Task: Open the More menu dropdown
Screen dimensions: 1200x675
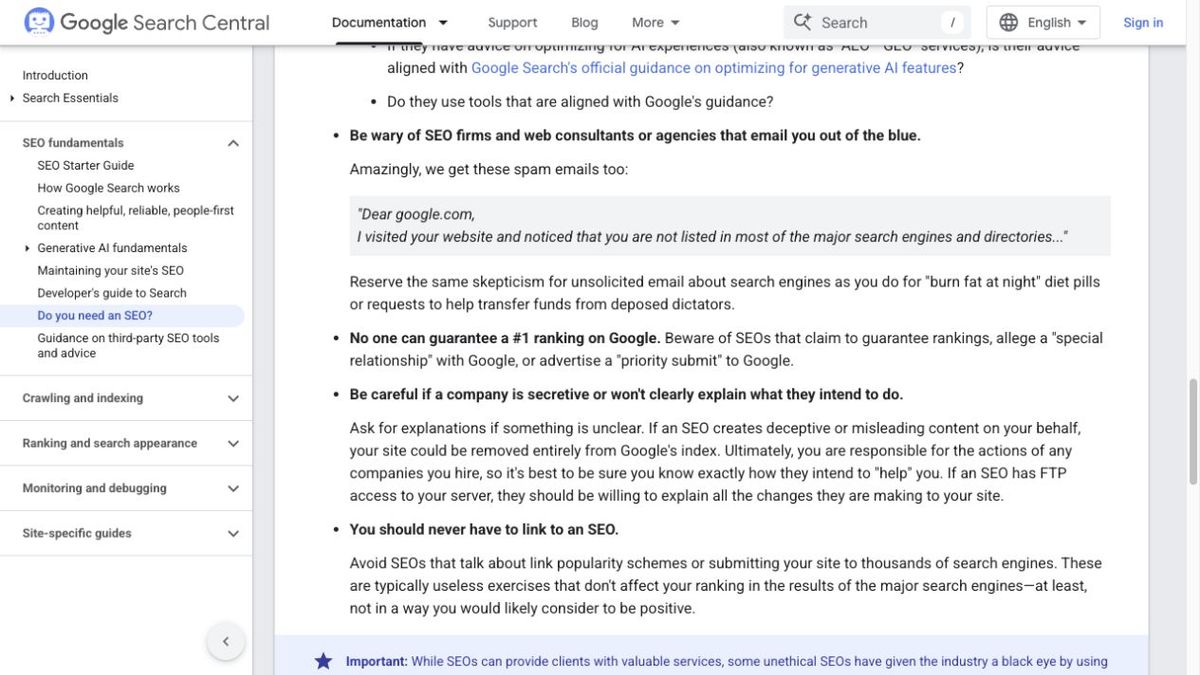Action: point(656,22)
